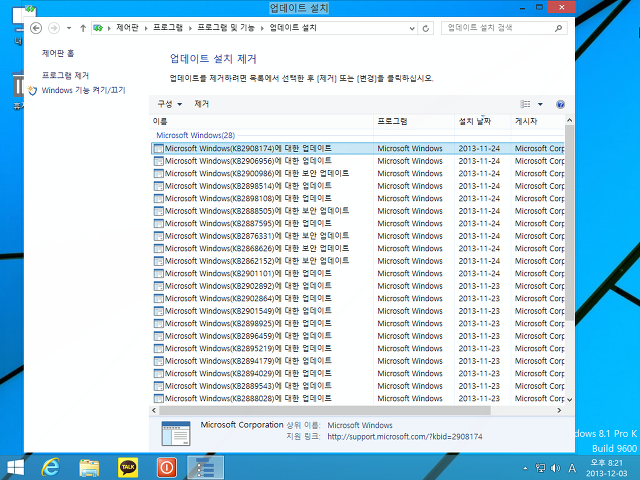Image resolution: width=640 pixels, height=480 pixels.
Task: Sort by the 설치 날짜 column header
Action: [x=482, y=121]
